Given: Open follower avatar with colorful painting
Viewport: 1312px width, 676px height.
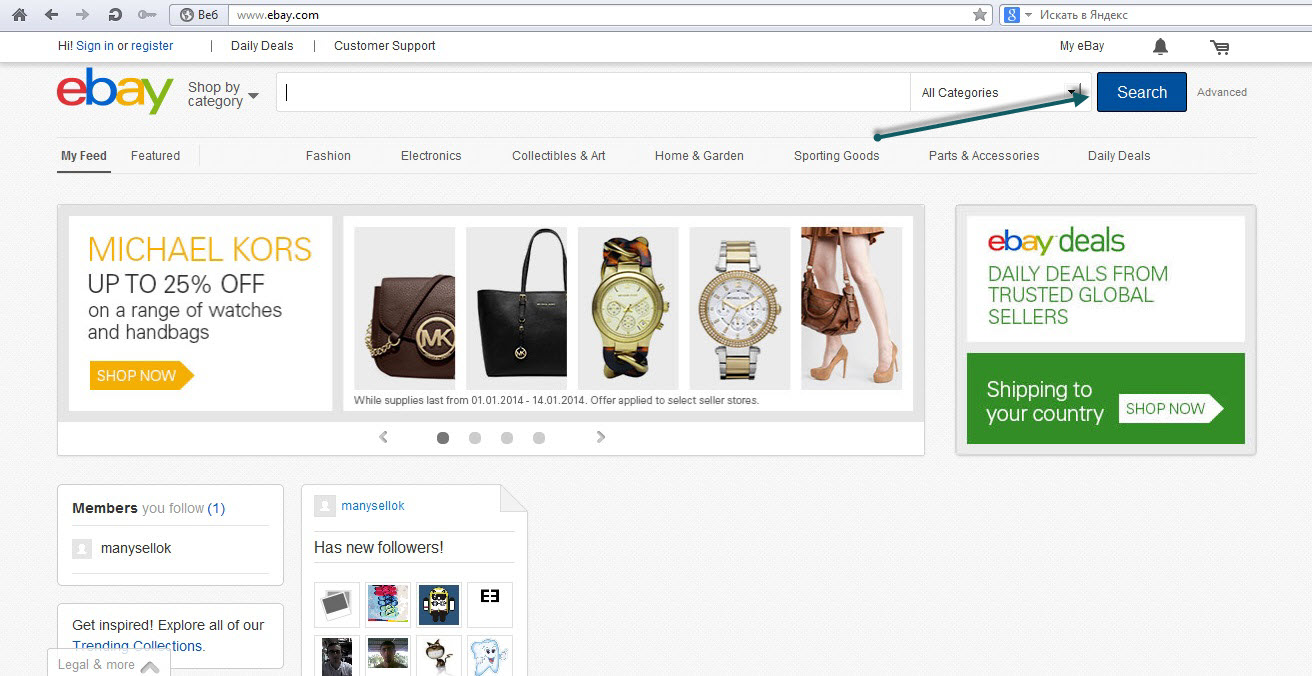Looking at the screenshot, I should pyautogui.click(x=388, y=605).
